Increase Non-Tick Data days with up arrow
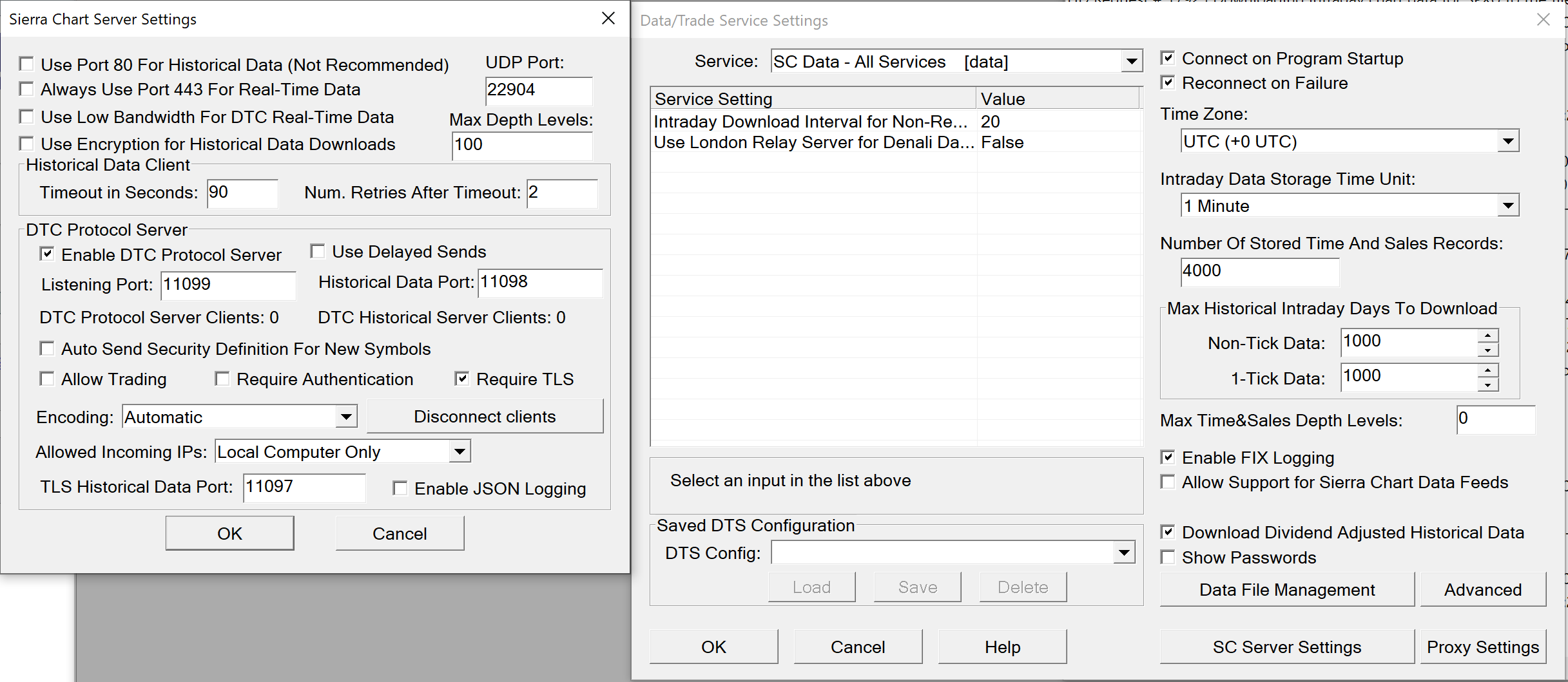This screenshot has width=1568, height=682. (1487, 336)
